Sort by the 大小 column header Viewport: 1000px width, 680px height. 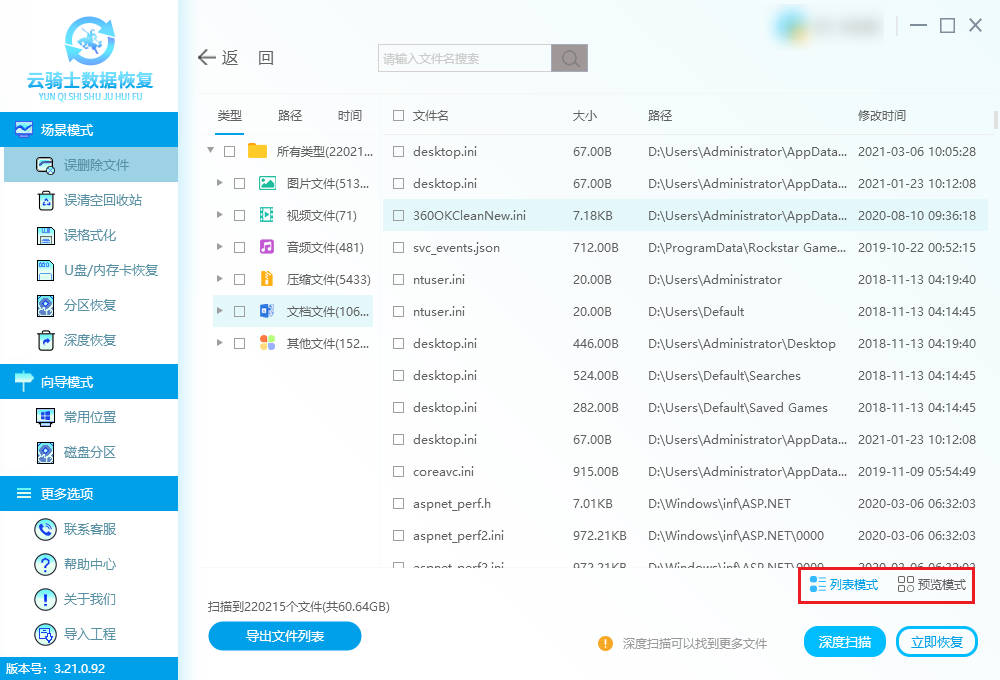(585, 115)
